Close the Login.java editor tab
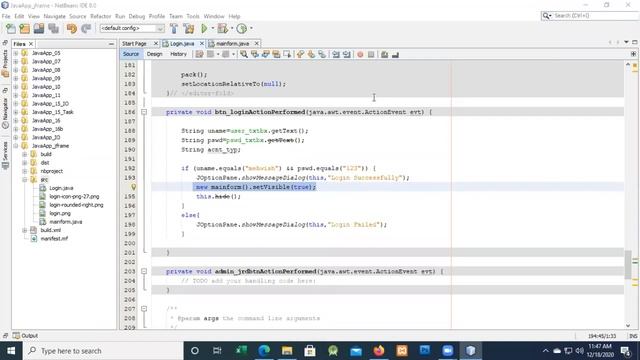The width and height of the screenshot is (640, 360). click(x=202, y=43)
